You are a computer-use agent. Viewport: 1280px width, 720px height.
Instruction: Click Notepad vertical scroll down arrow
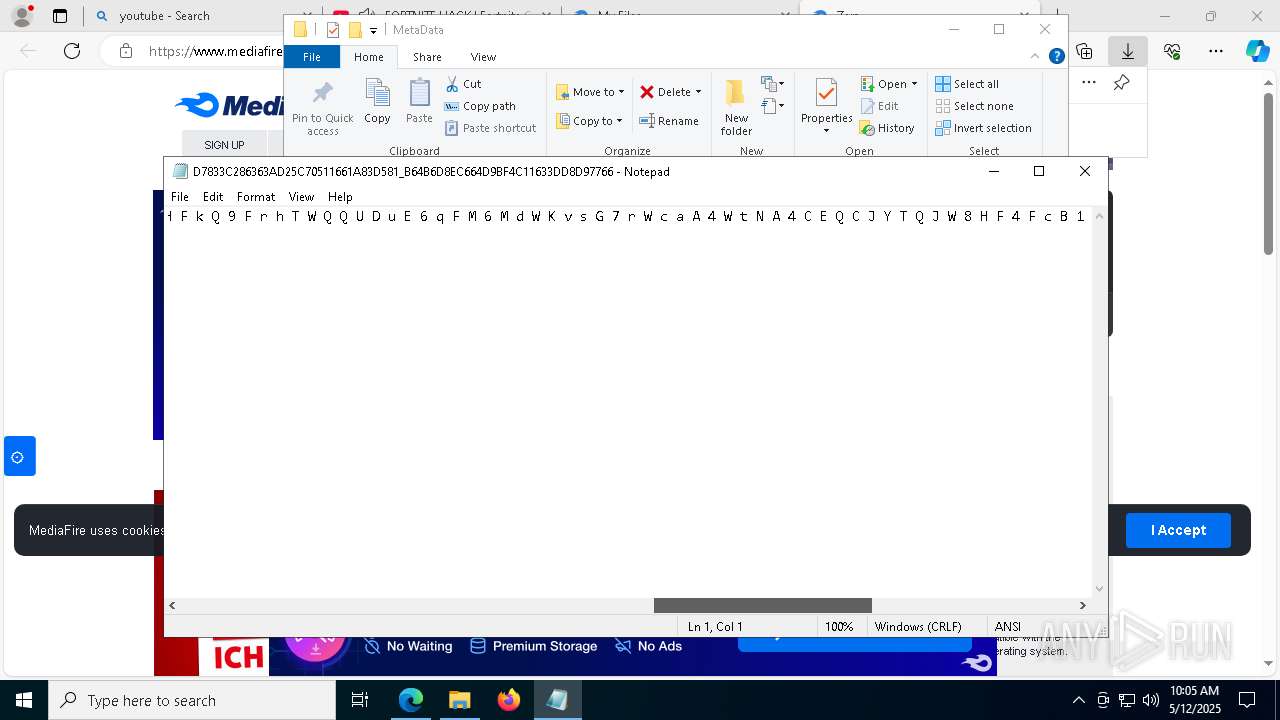(x=1100, y=589)
